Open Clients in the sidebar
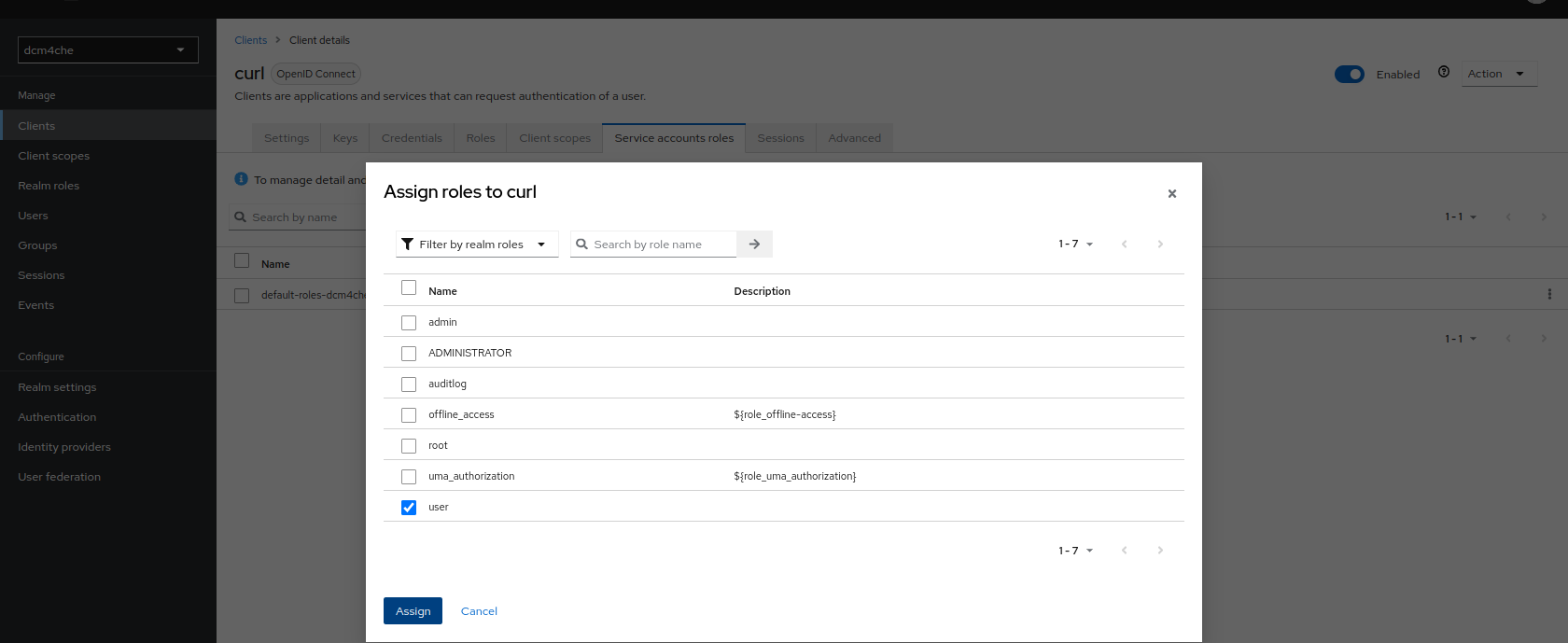Image resolution: width=1568 pixels, height=643 pixels. (x=108, y=126)
